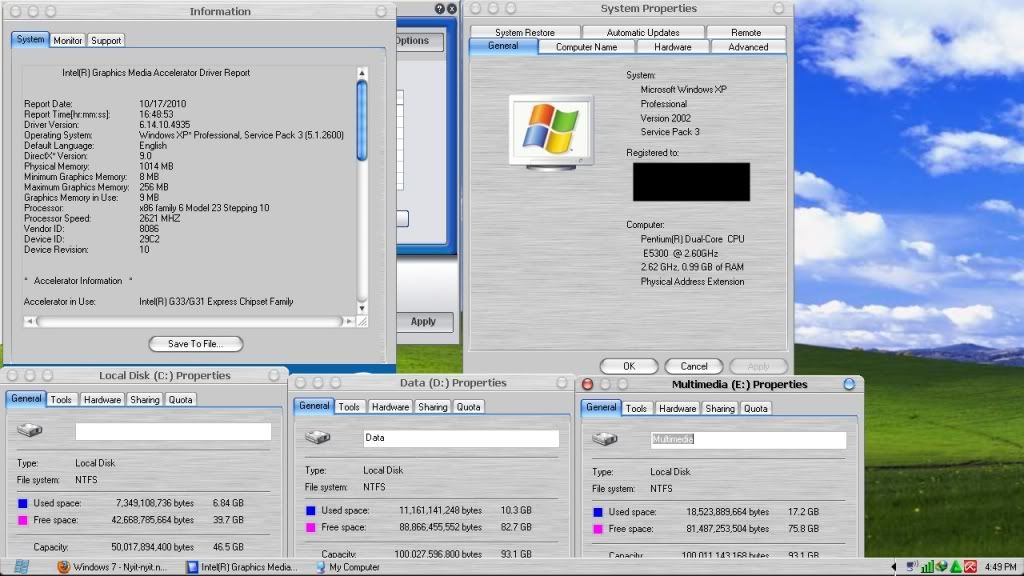Click the blue button on Multimedia (E:) title bar
Screen dimensions: 1024x576
pyautogui.click(x=849, y=384)
